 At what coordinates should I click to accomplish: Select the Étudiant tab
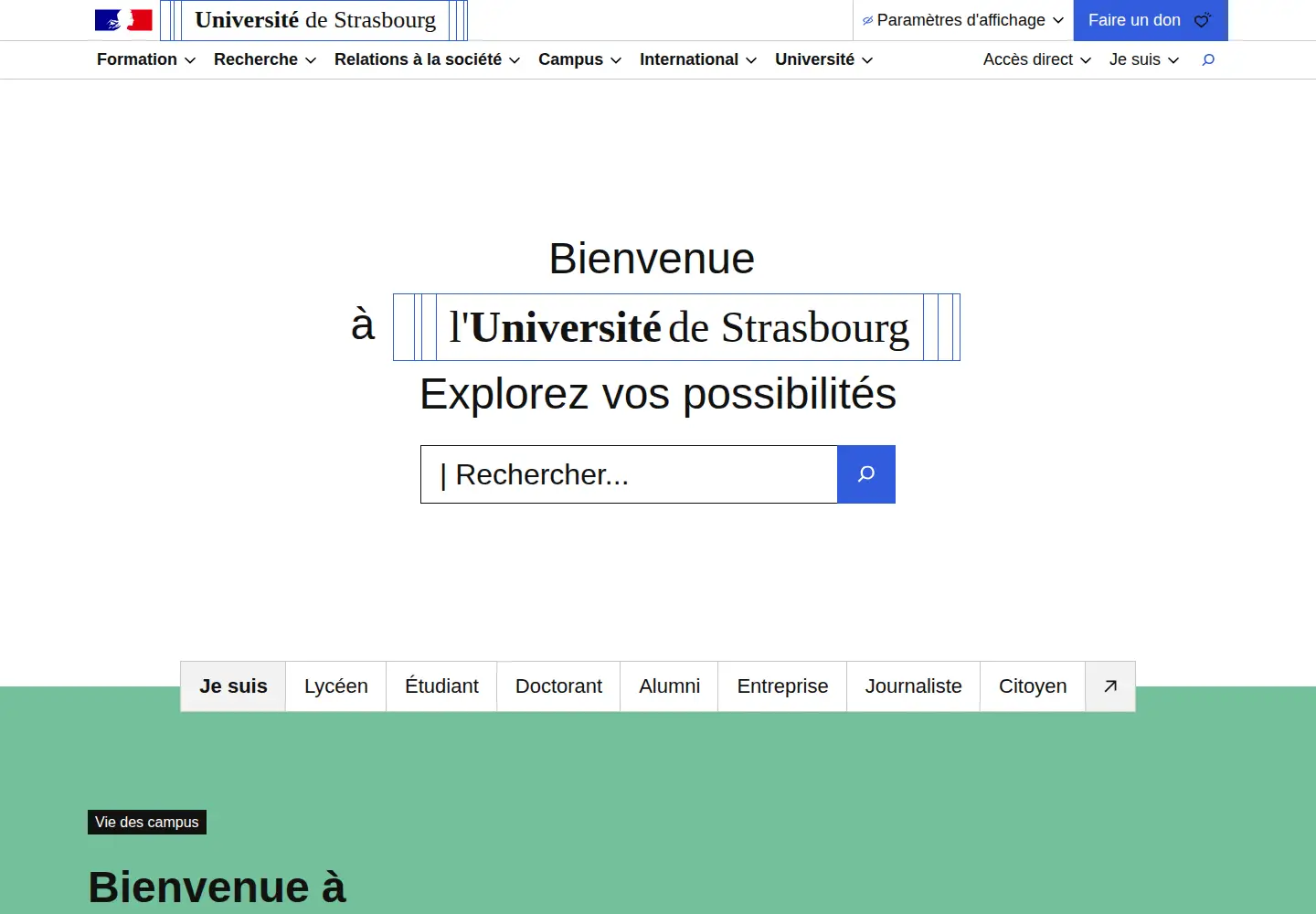tap(441, 686)
